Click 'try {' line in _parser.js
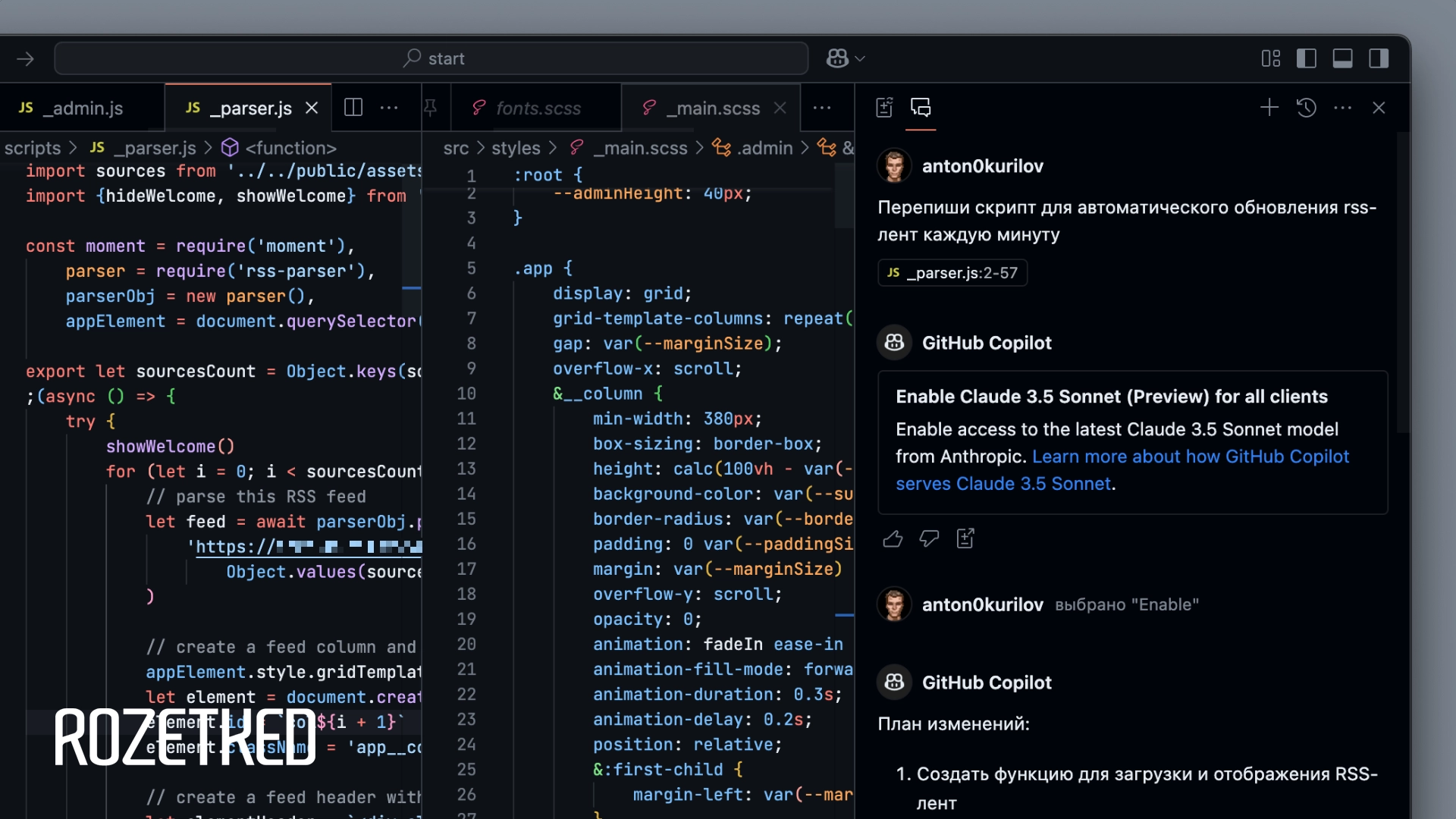The width and height of the screenshot is (1456, 819). (x=90, y=422)
